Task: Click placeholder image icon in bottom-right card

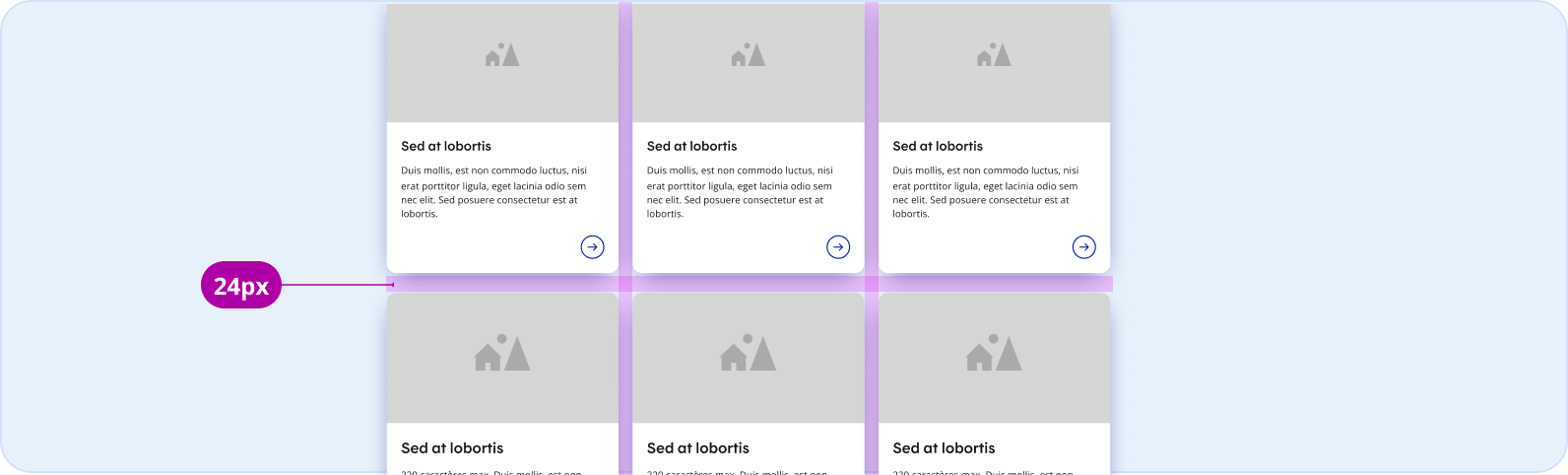Action: tap(994, 353)
